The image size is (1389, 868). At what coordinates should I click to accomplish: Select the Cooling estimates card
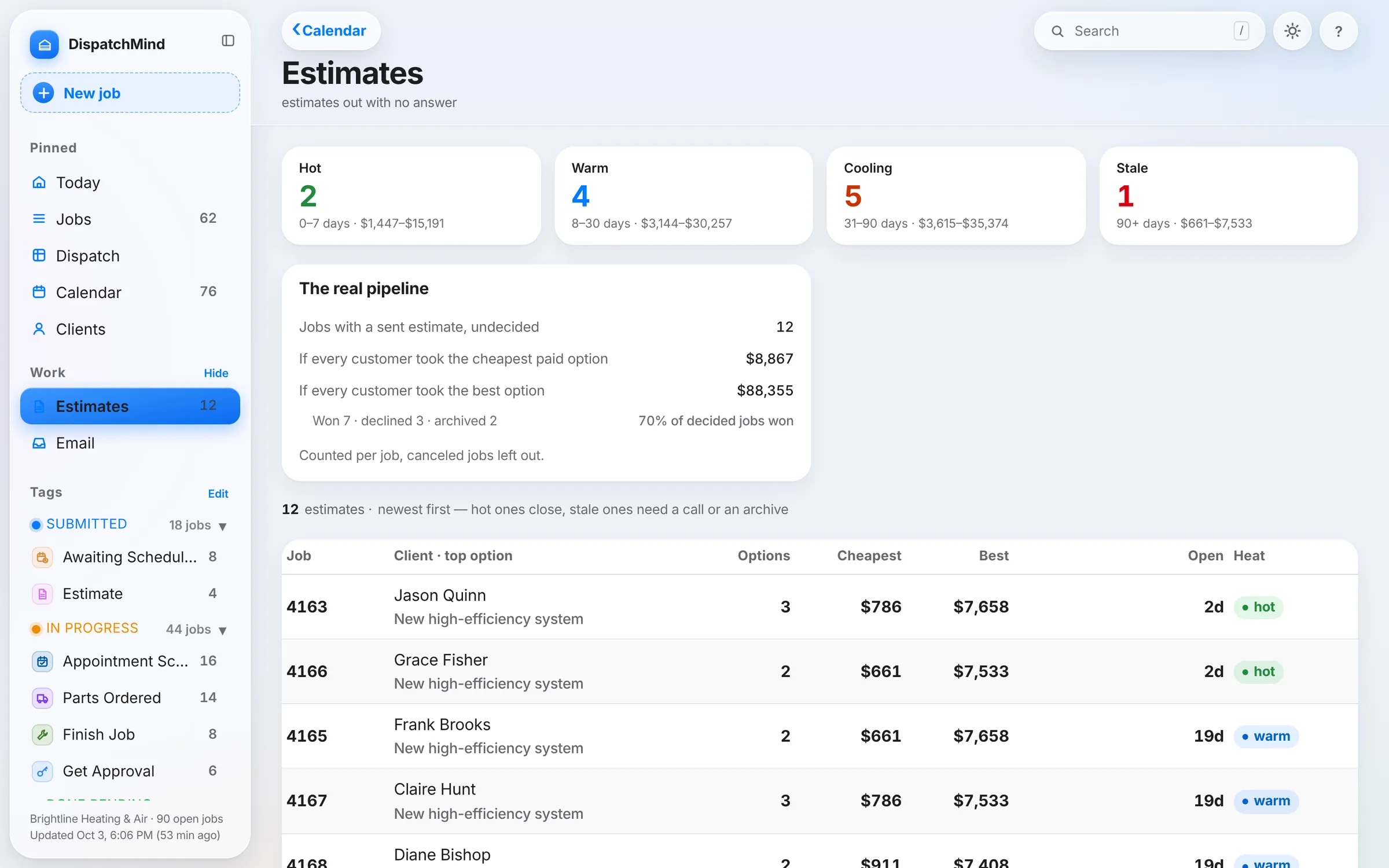click(x=956, y=196)
